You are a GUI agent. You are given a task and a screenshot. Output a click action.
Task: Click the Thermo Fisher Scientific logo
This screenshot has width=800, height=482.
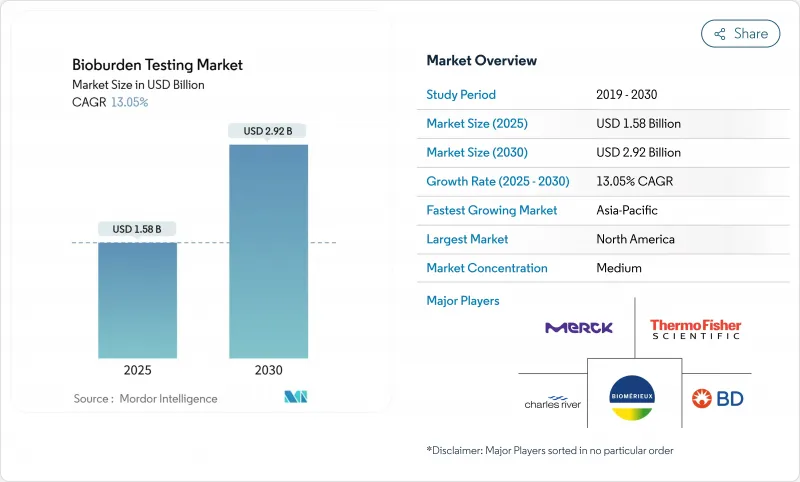695,328
